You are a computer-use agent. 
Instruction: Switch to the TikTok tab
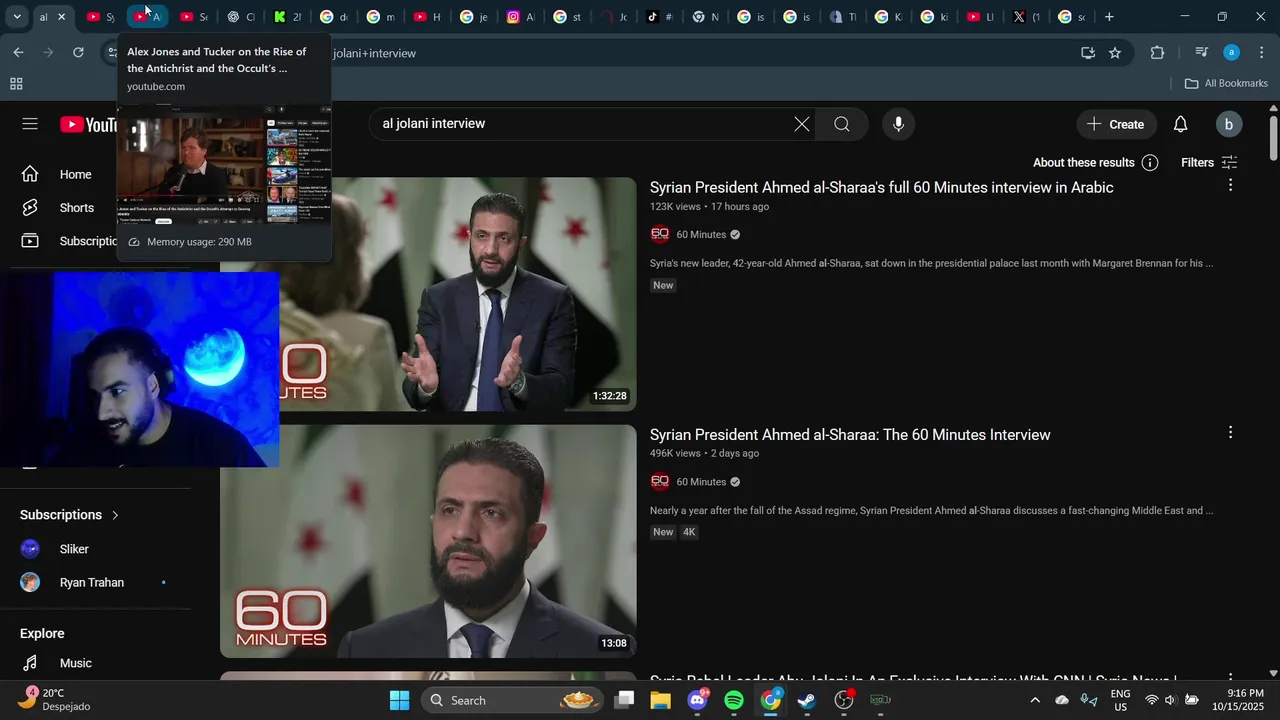pos(660,17)
